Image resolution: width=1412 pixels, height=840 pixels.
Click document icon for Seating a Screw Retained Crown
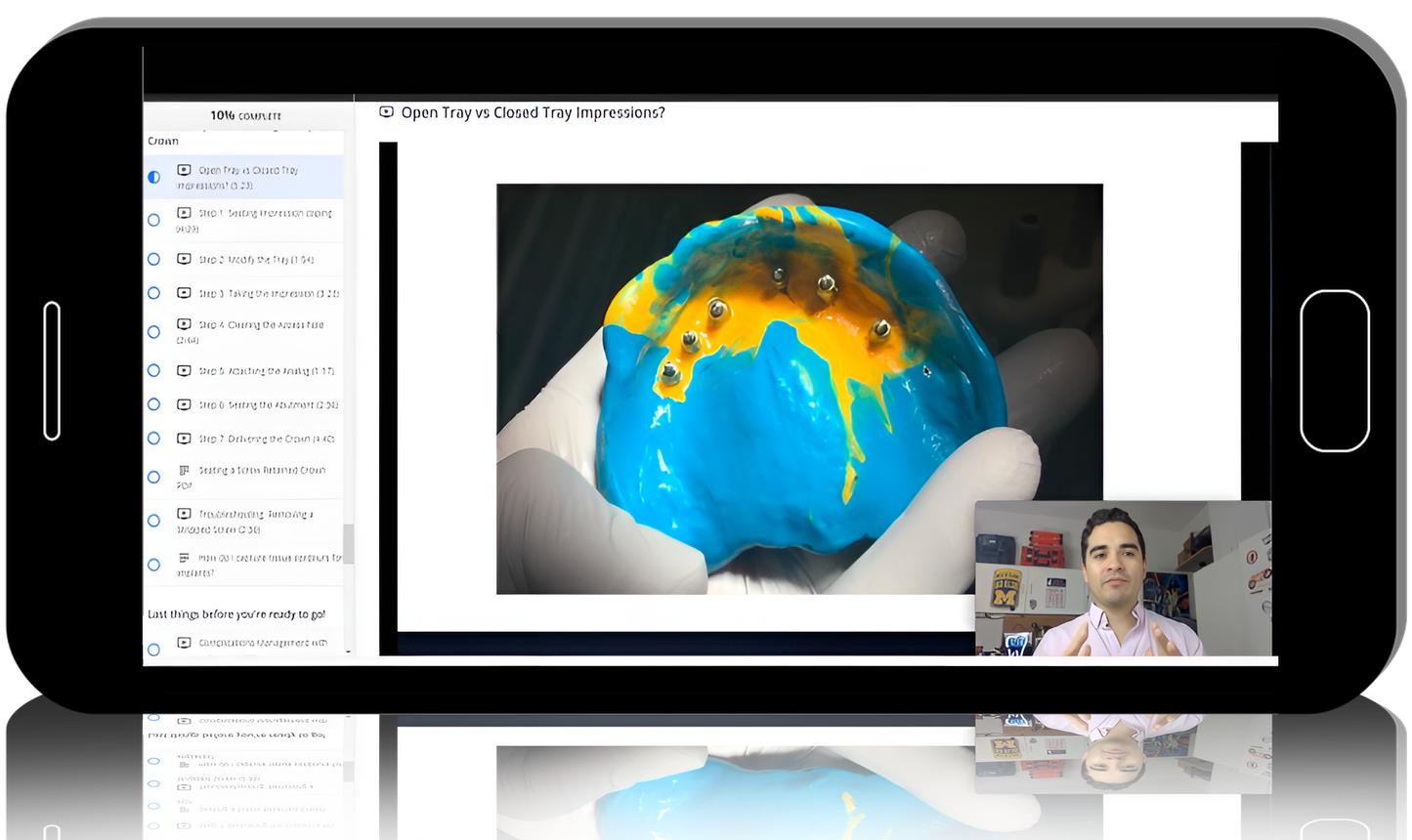pyautogui.click(x=184, y=471)
